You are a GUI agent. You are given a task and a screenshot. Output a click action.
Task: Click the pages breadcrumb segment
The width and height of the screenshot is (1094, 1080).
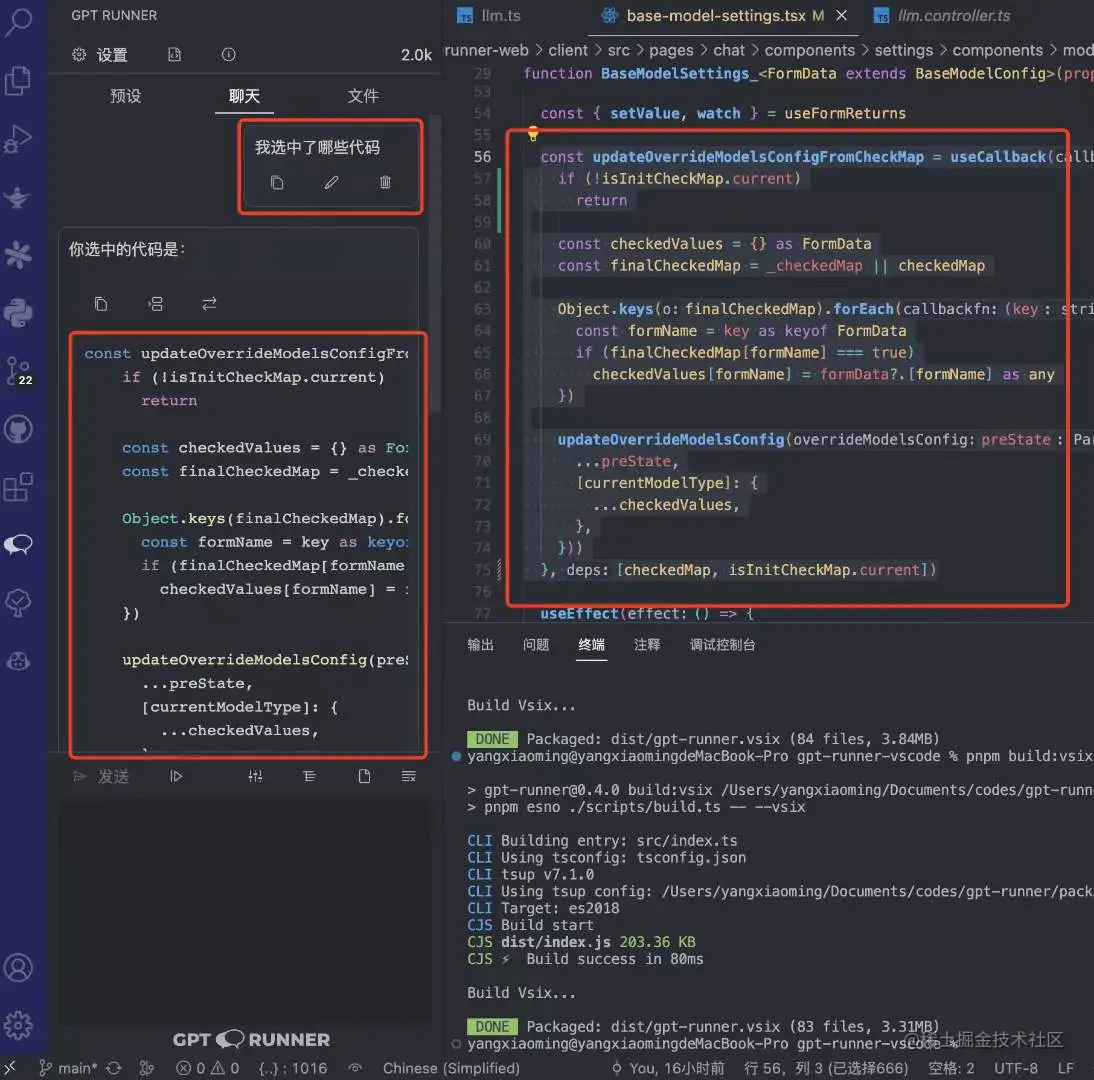(x=671, y=50)
